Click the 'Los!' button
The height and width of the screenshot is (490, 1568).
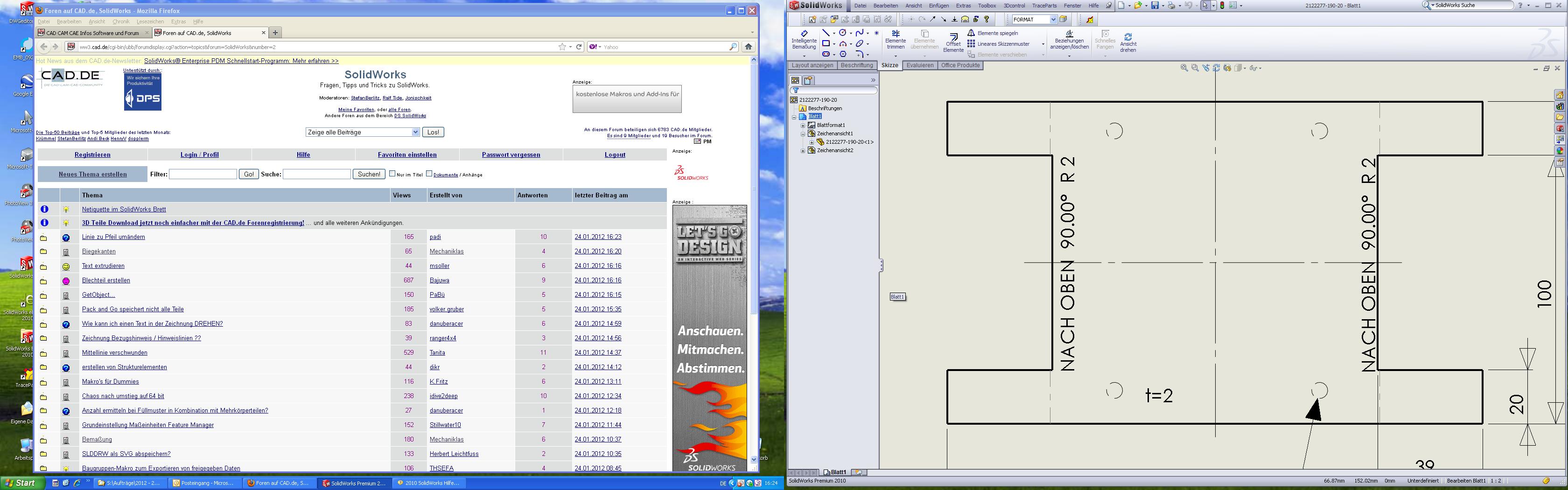point(433,132)
